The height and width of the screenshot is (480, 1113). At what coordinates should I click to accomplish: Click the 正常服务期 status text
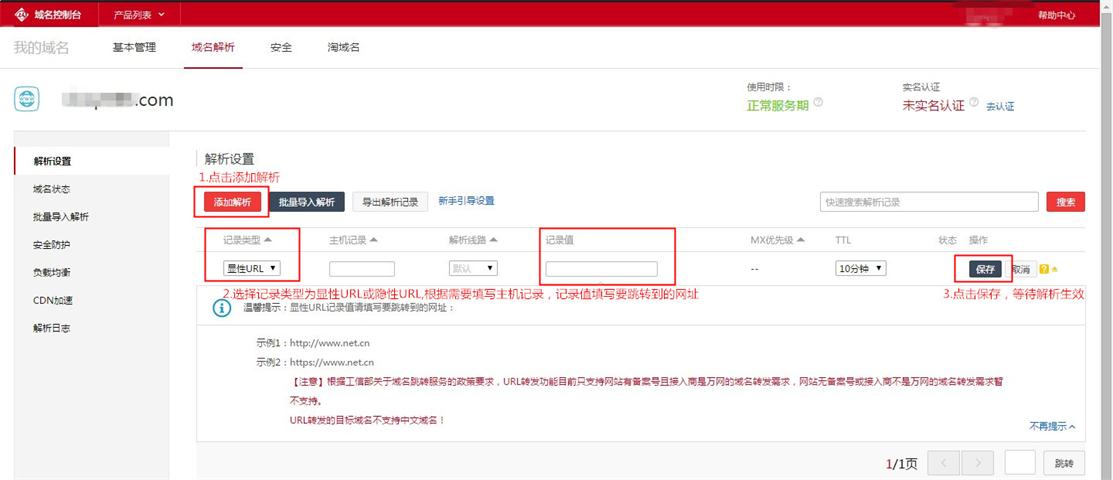point(777,105)
